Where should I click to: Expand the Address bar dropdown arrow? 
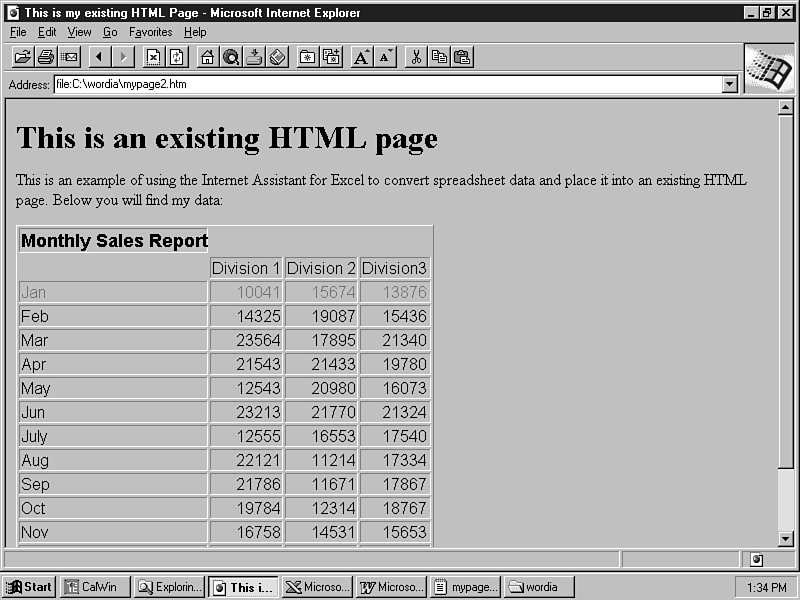pos(729,85)
